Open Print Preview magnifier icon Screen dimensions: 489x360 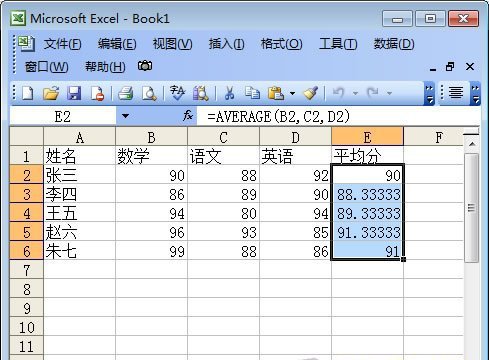(x=149, y=93)
